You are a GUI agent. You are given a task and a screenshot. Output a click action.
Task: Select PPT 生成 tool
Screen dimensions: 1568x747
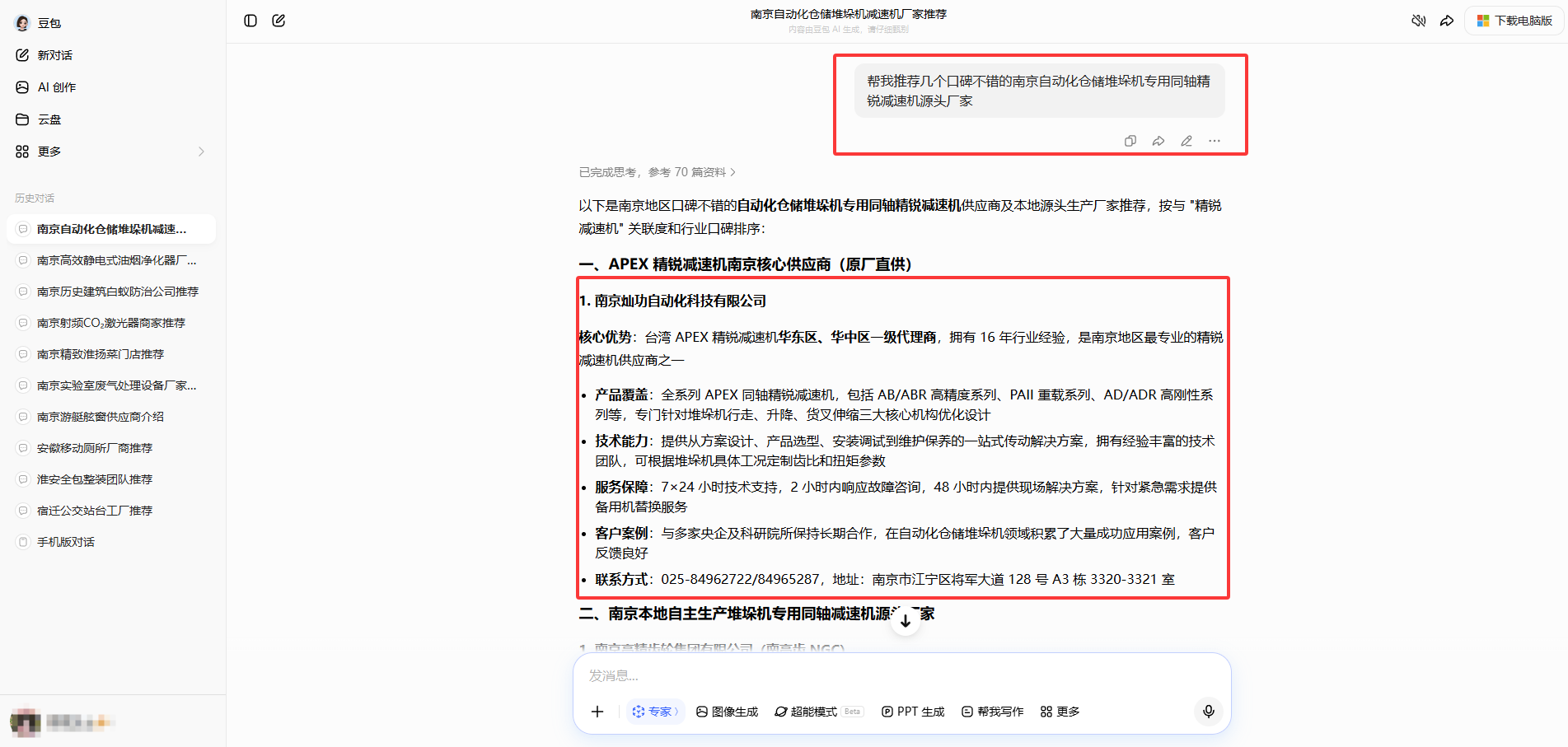(x=913, y=712)
